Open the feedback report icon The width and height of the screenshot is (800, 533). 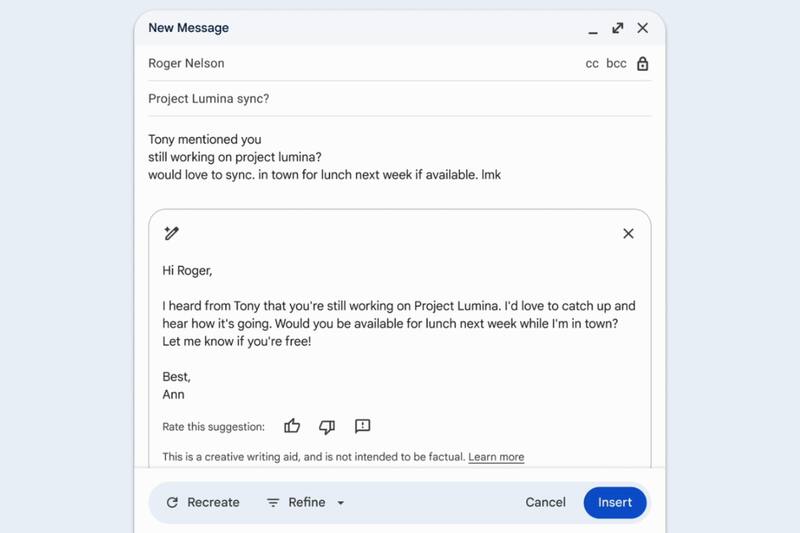[x=362, y=427]
